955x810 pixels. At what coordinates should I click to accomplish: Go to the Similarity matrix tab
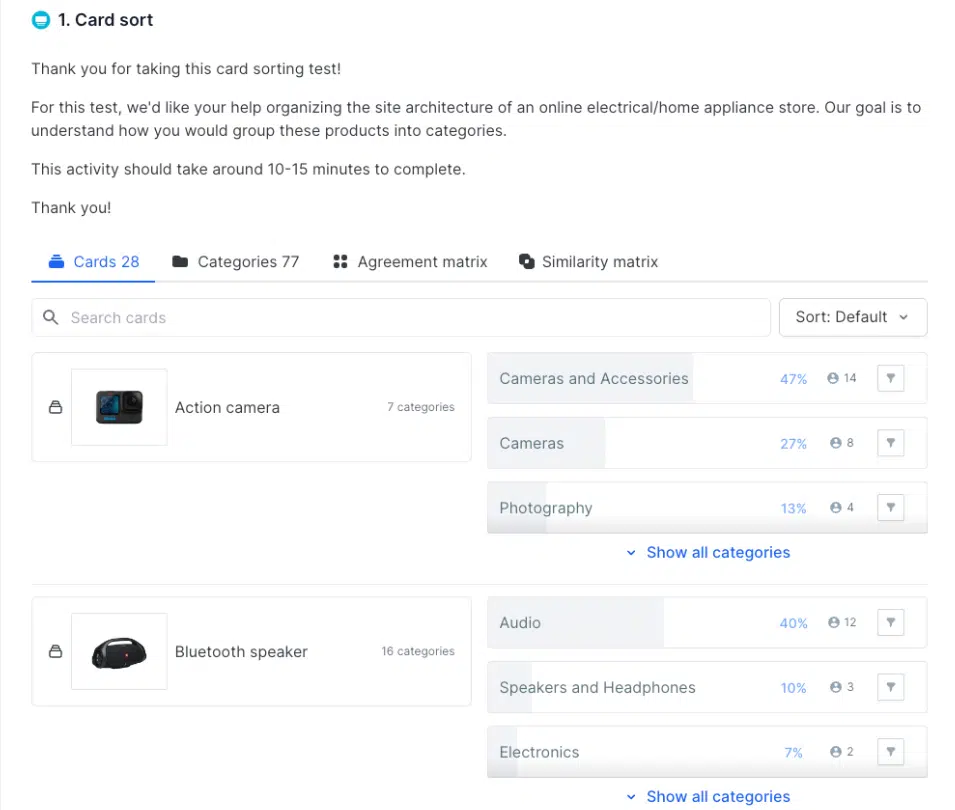(x=588, y=262)
